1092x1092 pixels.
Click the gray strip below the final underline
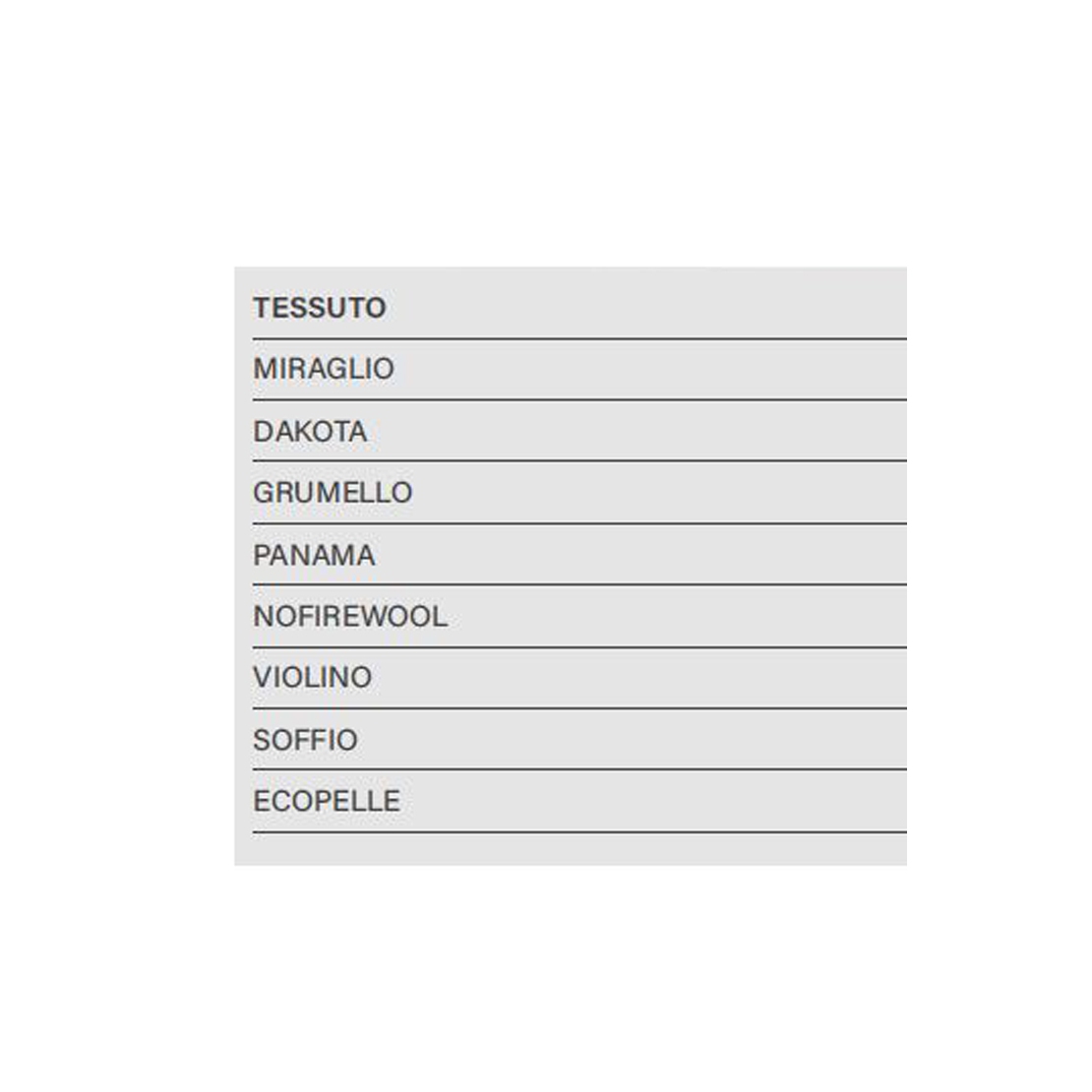tap(571, 850)
